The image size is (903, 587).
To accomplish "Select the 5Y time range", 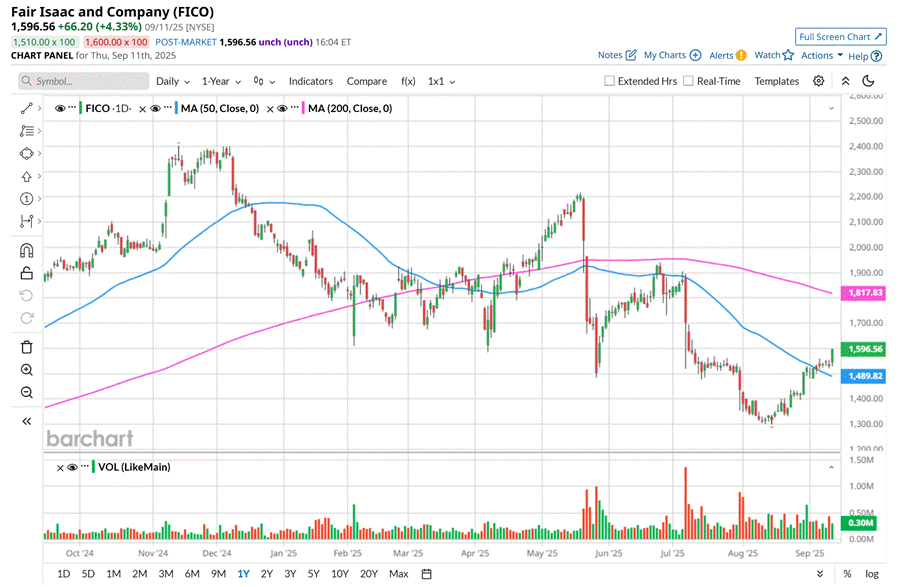I will click(x=313, y=574).
